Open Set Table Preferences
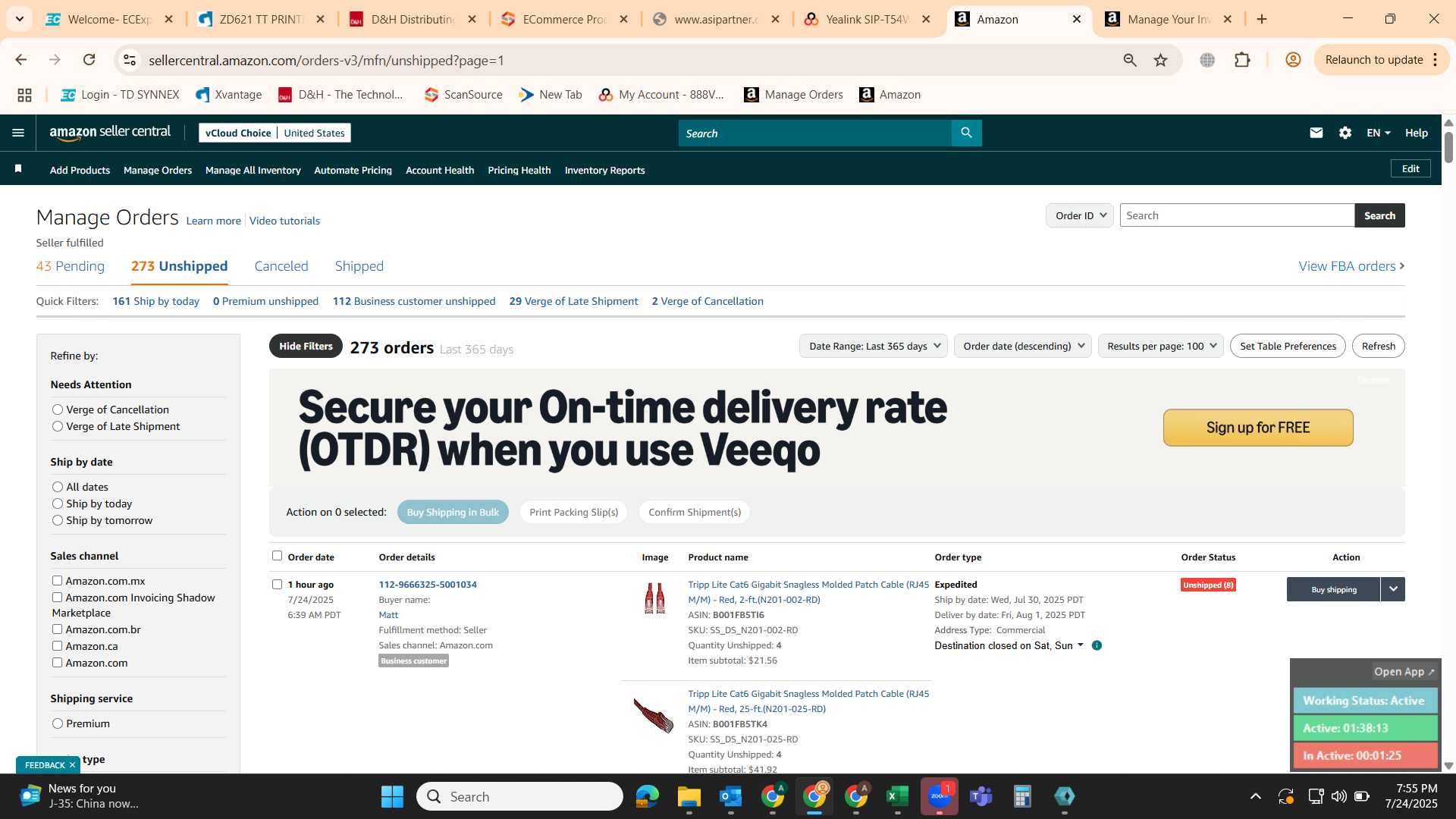 (1288, 346)
